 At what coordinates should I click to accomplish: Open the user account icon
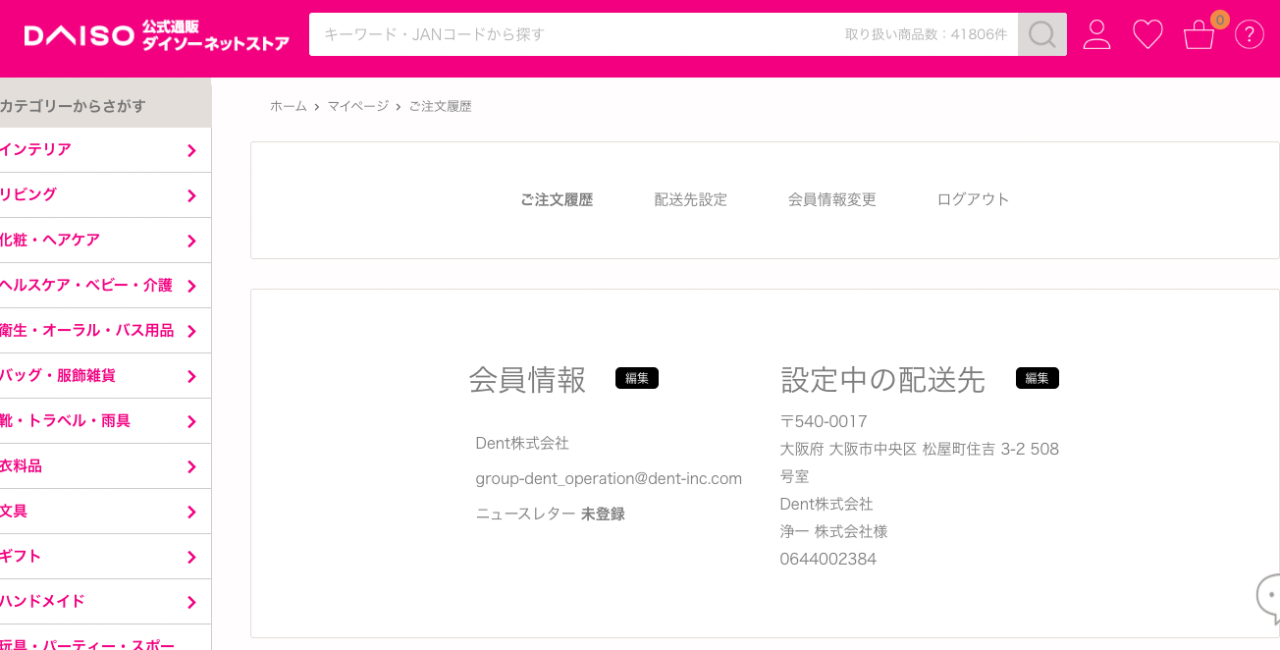tap(1097, 35)
